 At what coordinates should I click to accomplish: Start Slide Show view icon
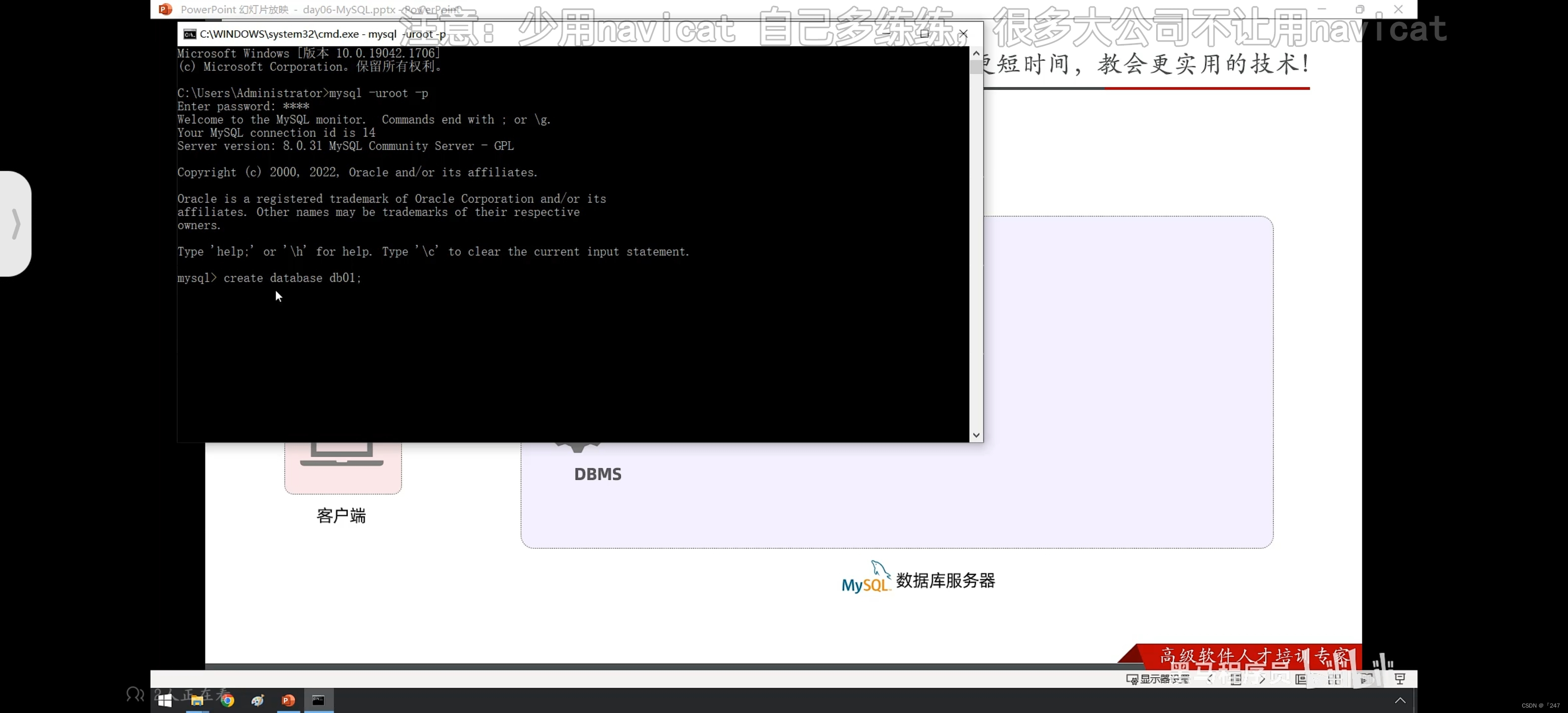tap(1400, 679)
